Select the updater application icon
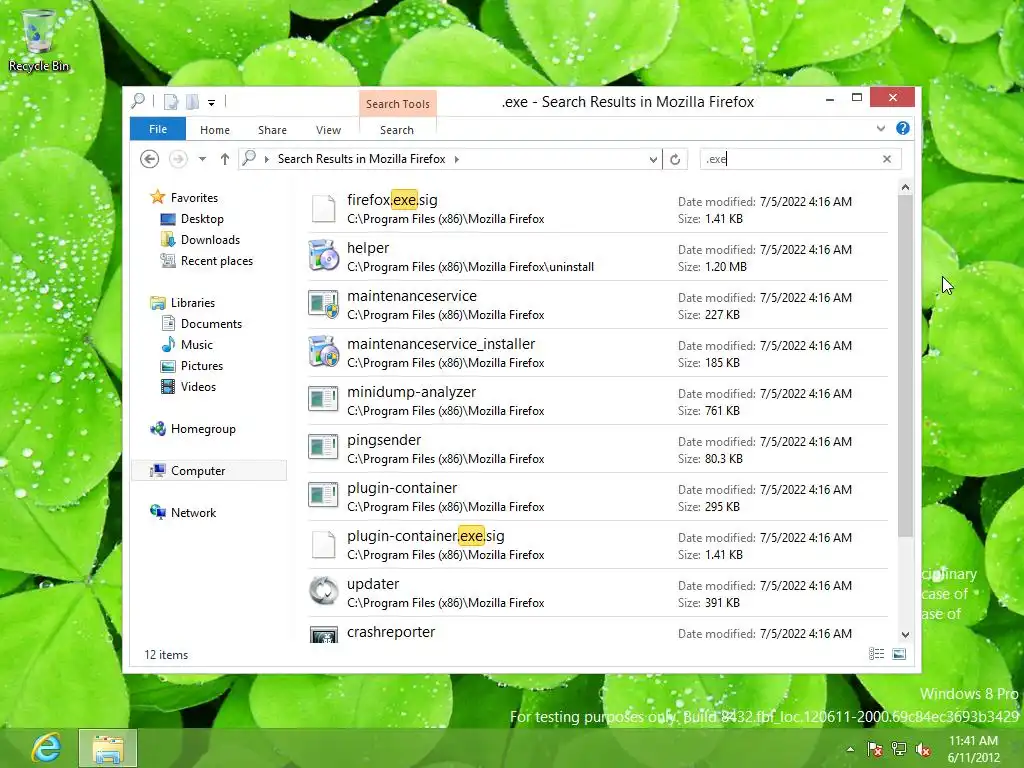1024x768 pixels. 323,592
